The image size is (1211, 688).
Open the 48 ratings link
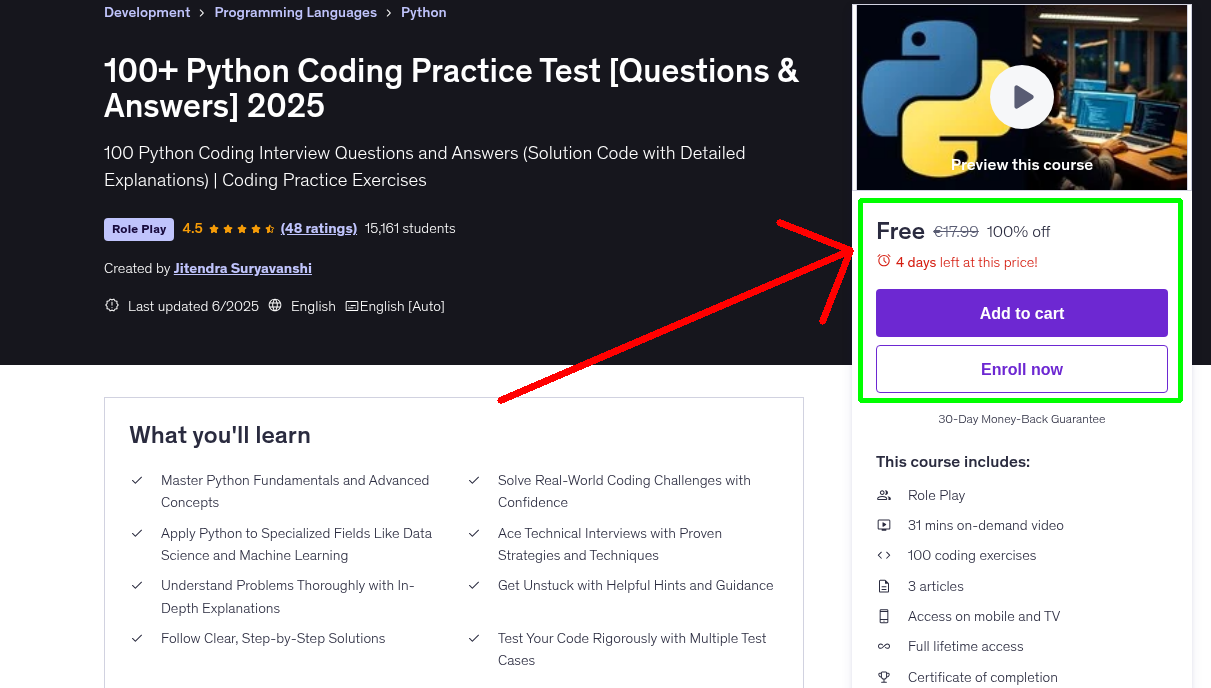coord(319,228)
